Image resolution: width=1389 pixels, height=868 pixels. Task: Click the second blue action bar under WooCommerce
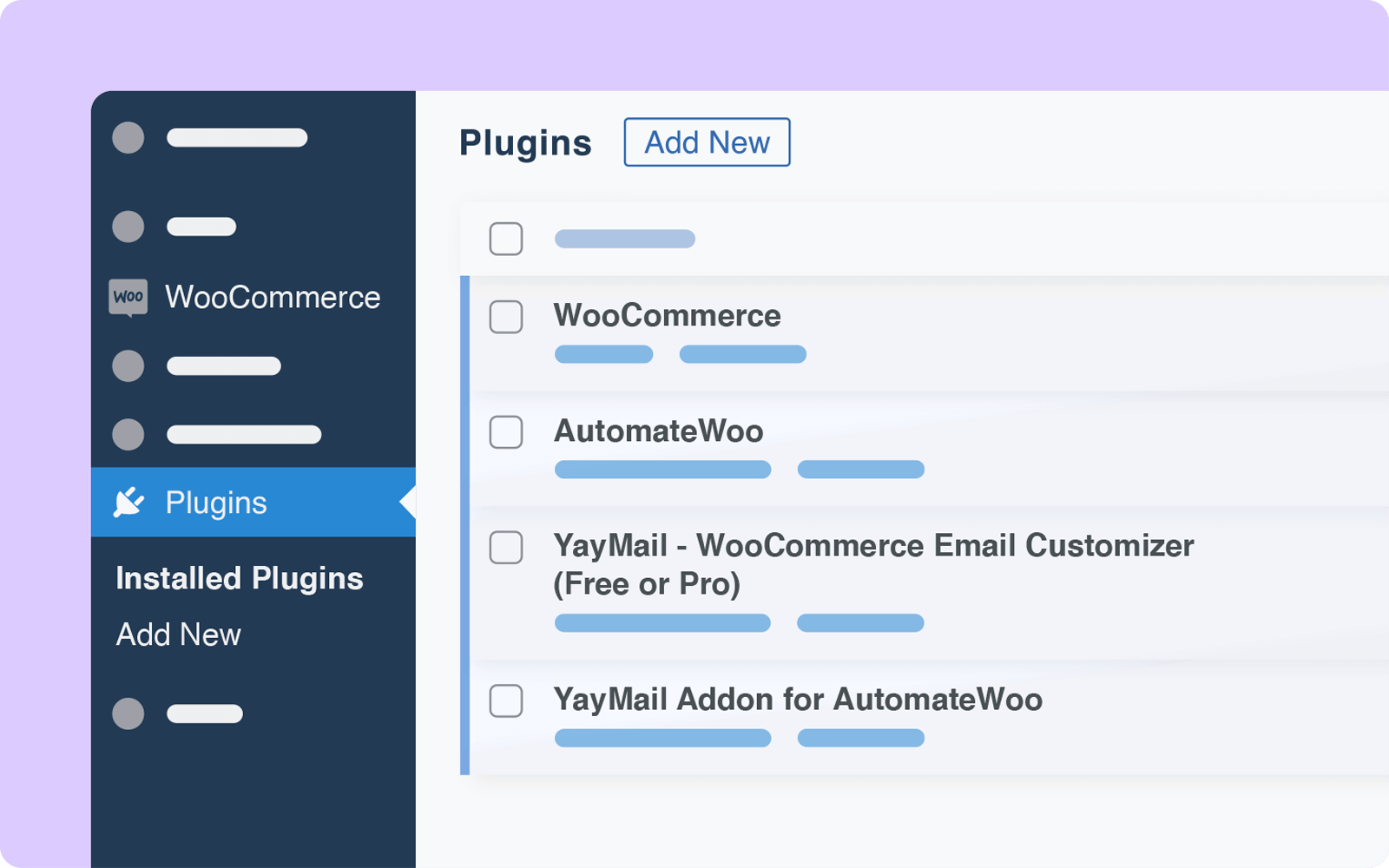click(742, 354)
